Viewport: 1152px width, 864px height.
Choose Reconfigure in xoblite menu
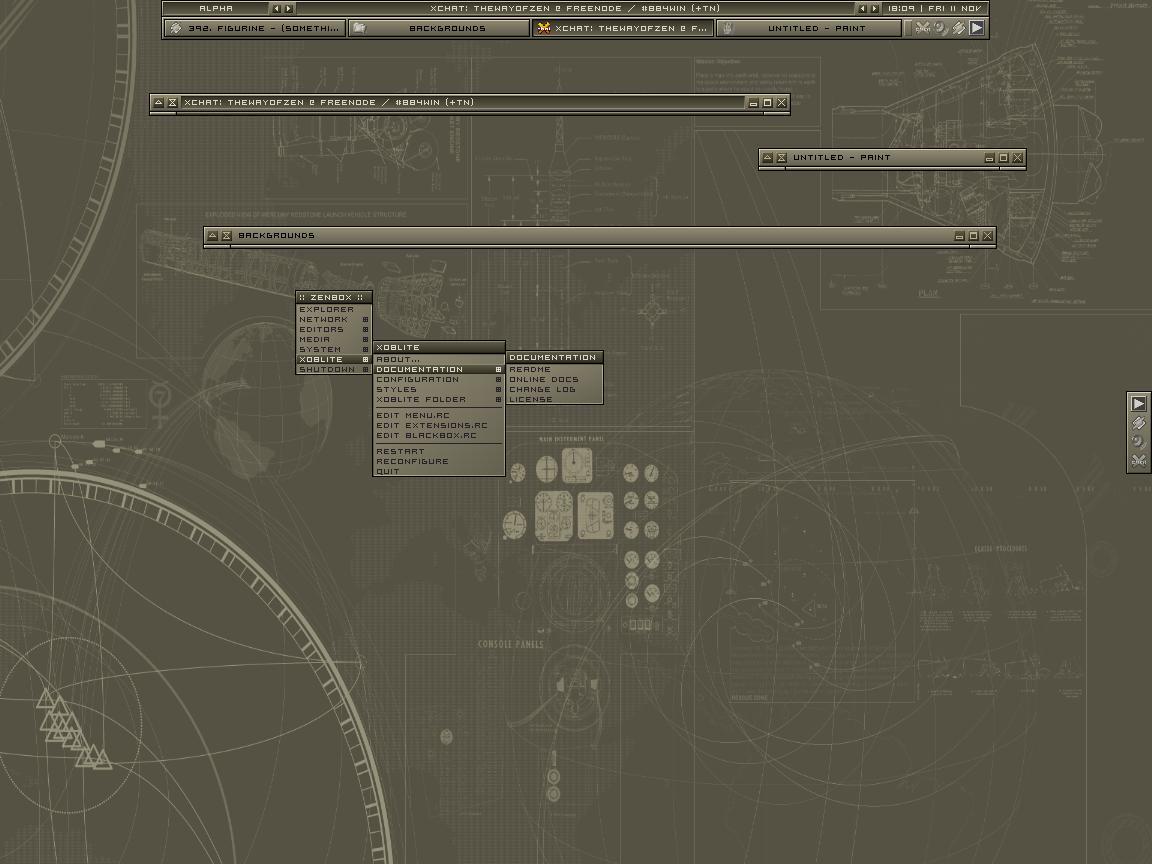[x=439, y=461]
